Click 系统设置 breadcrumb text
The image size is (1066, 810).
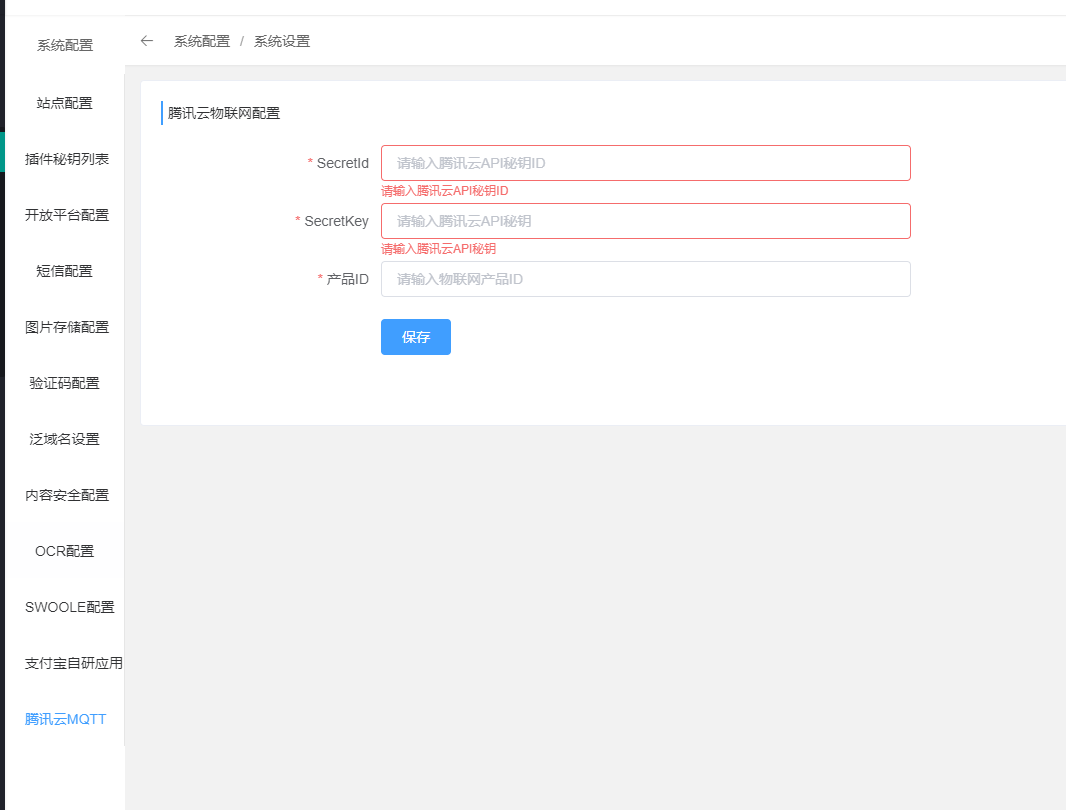click(x=282, y=41)
